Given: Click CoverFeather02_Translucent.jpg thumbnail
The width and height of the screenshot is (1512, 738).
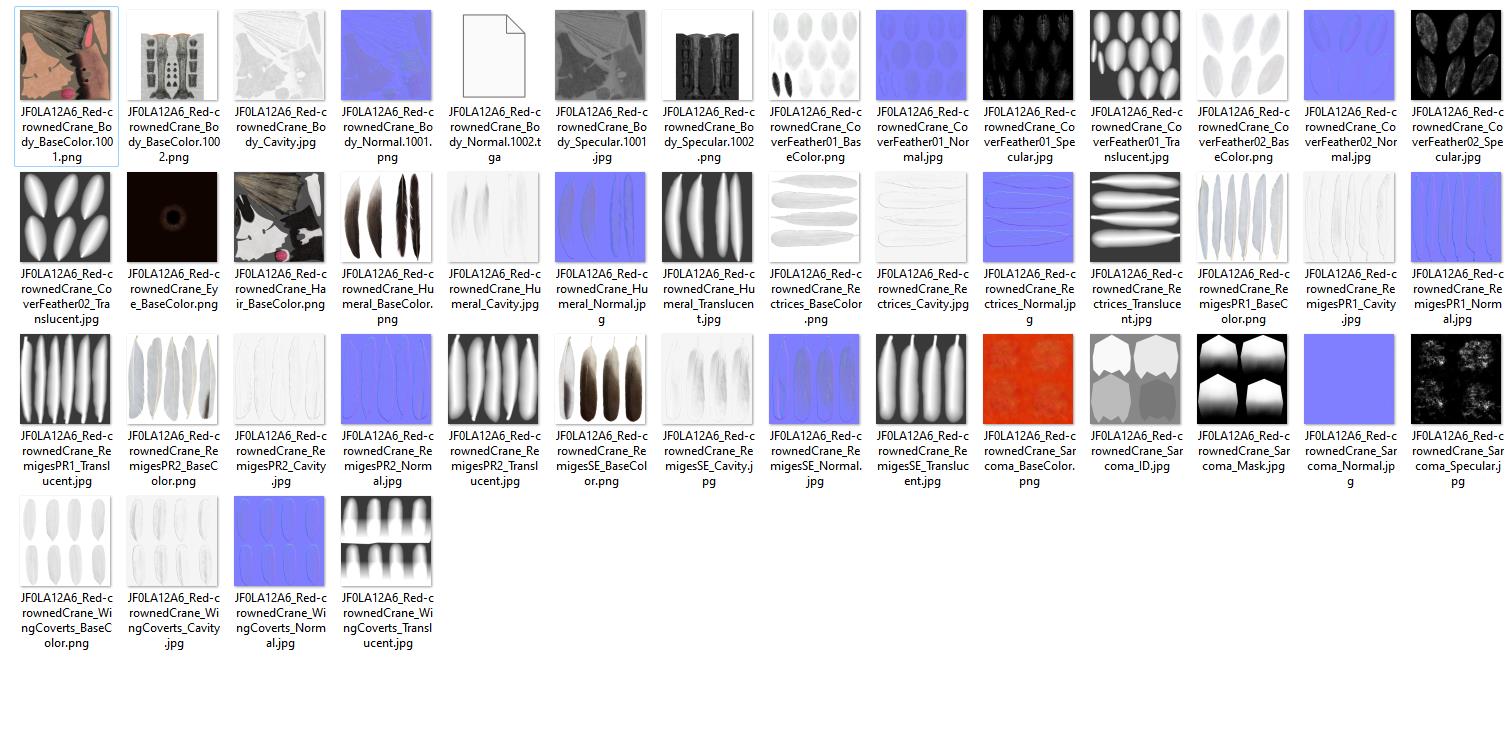Looking at the screenshot, I should coord(66,217).
